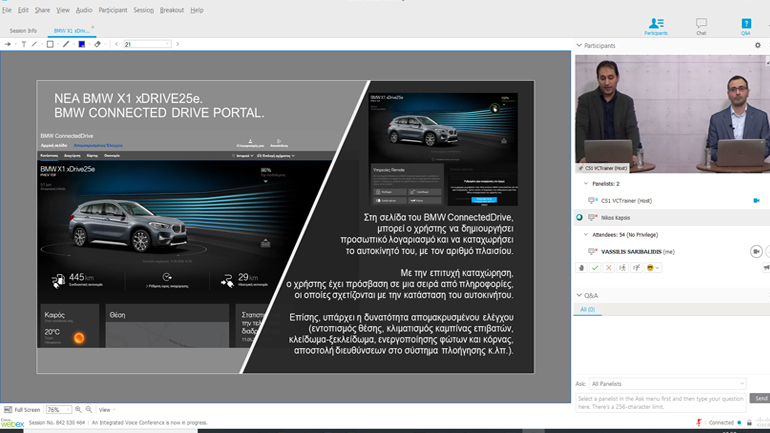Viewport: 770px width, 433px height.
Task: Toggle the green Yes checkmark feedback
Action: point(595,268)
